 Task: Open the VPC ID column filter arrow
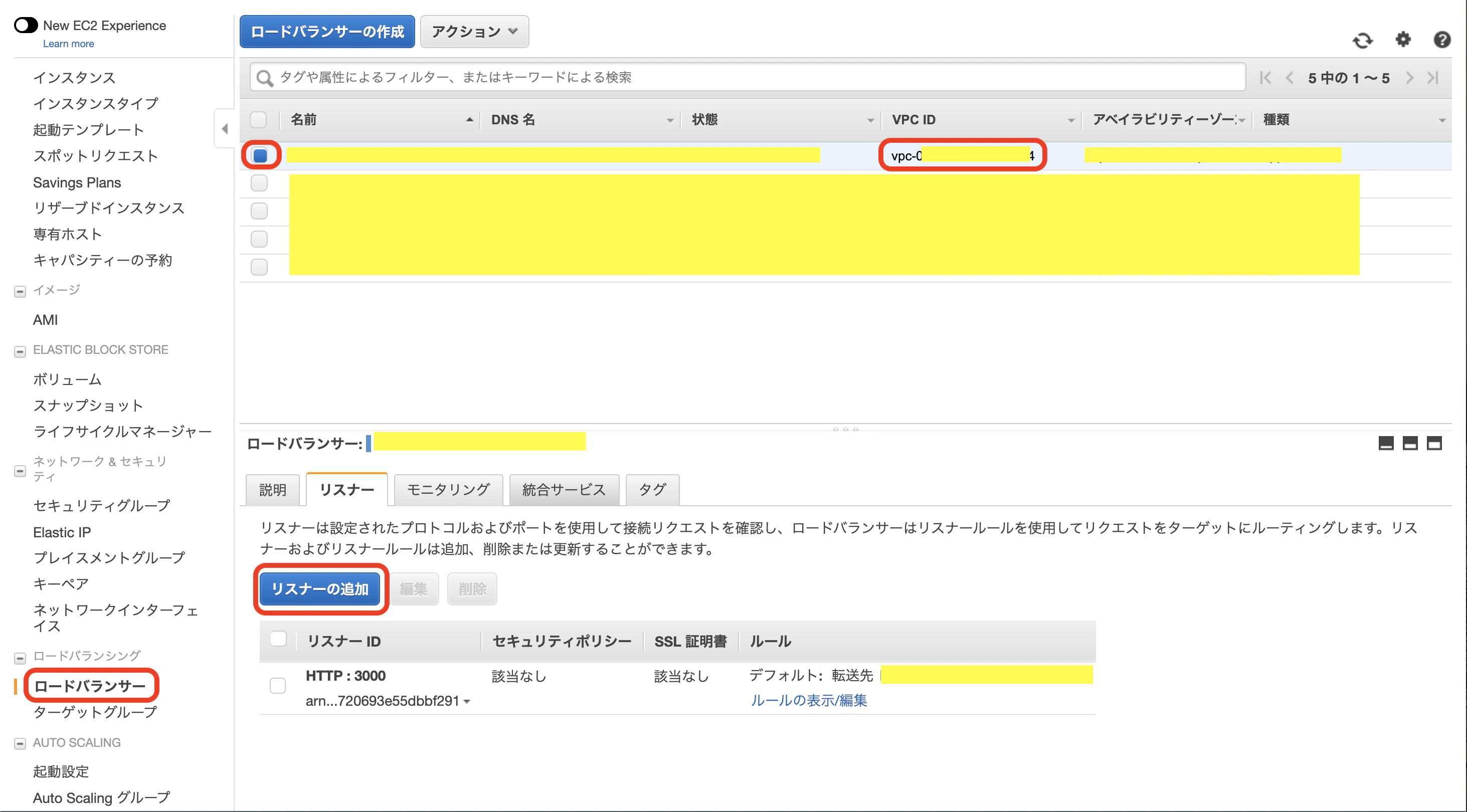(1070, 121)
